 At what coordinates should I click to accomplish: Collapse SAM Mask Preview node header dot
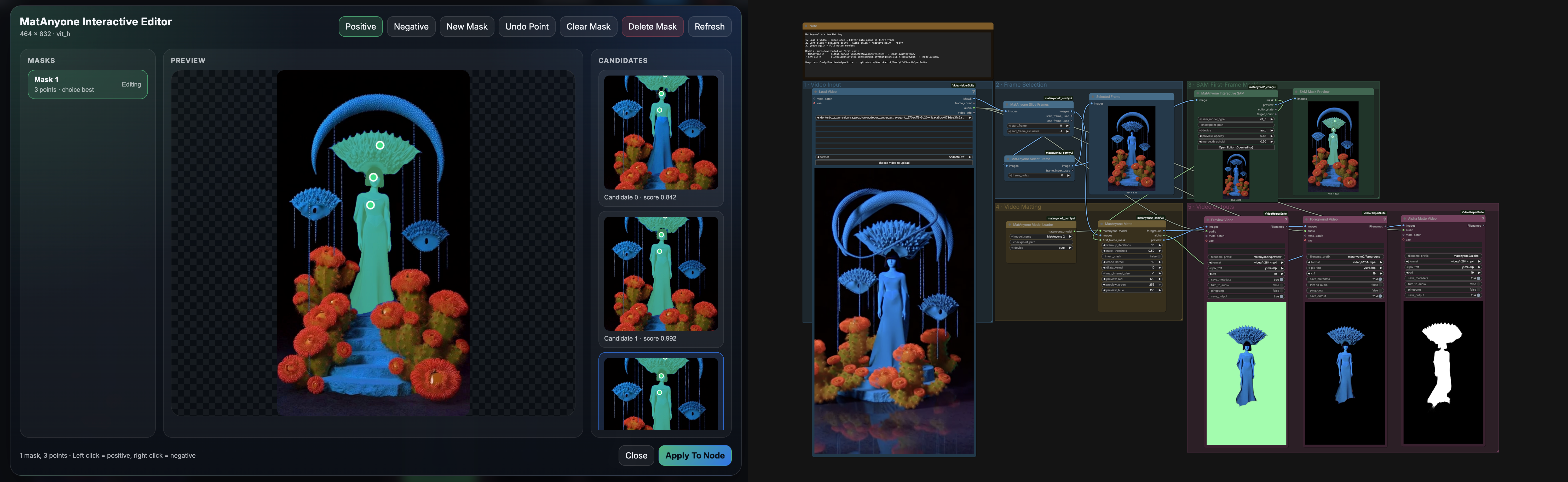[x=1296, y=92]
